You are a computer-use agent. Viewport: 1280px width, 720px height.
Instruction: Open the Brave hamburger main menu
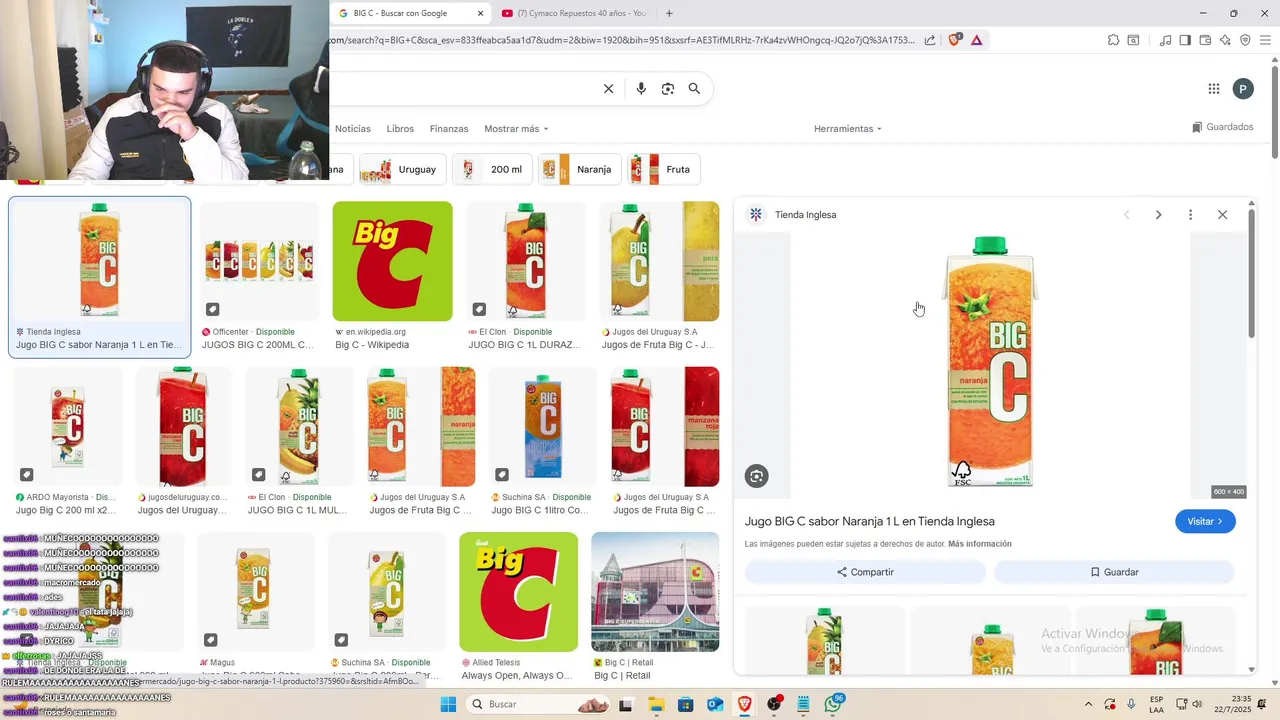(1266, 40)
